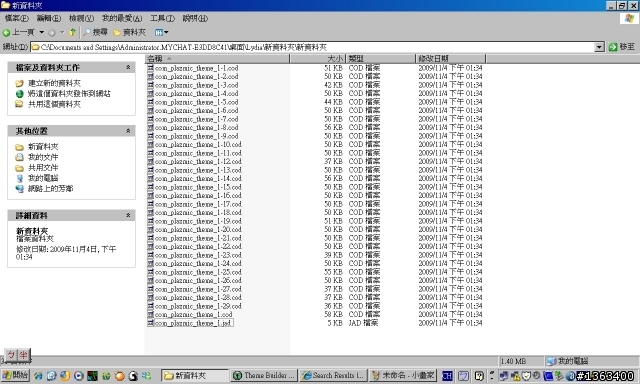The image size is (640, 384).
Task: Click the 搜尋 search toolbar button
Action: [x=95, y=32]
